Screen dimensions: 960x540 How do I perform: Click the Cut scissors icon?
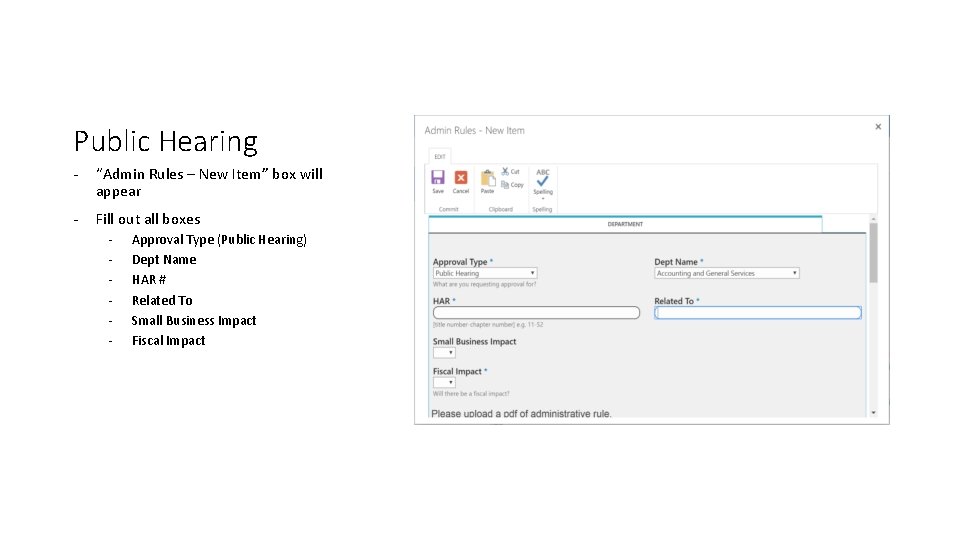[505, 171]
